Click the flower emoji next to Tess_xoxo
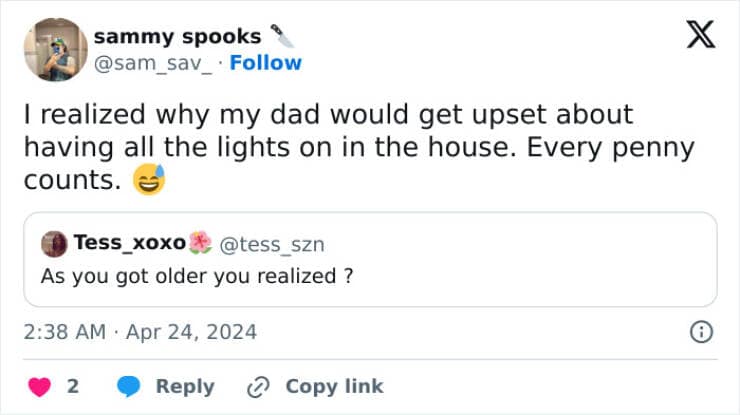This screenshot has height=415, width=740. click(200, 243)
